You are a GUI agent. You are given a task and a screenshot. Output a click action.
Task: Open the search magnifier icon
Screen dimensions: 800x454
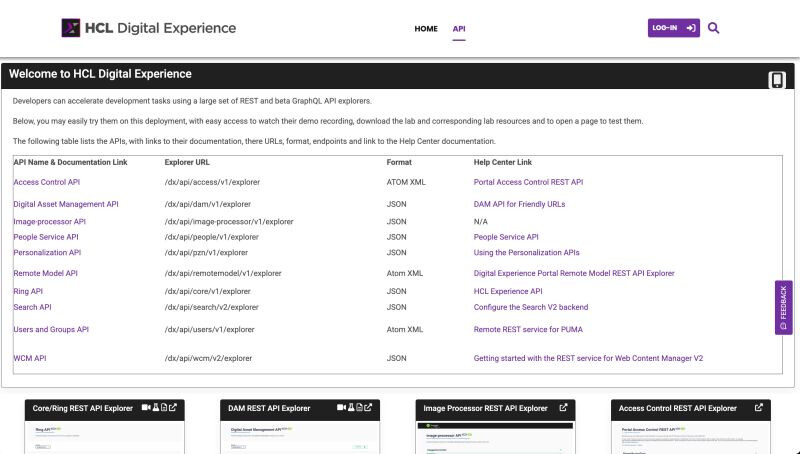713,28
